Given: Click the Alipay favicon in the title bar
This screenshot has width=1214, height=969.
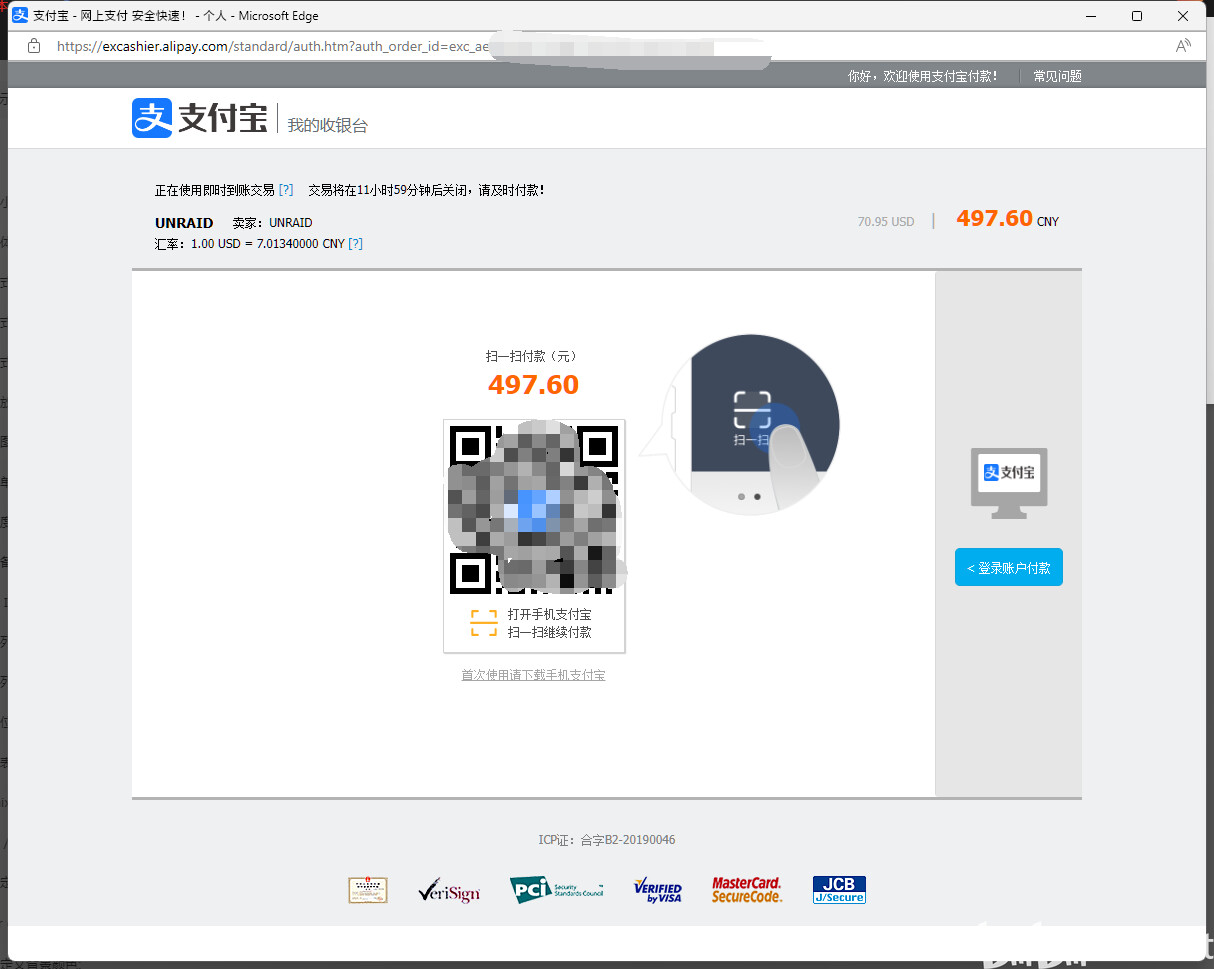Looking at the screenshot, I should coord(19,16).
